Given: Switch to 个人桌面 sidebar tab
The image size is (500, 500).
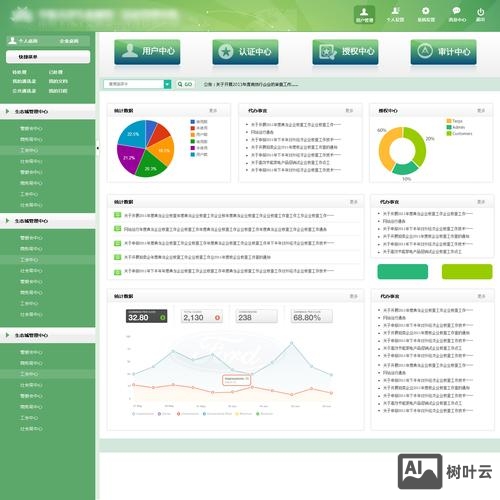Looking at the screenshot, I should 28,41.
